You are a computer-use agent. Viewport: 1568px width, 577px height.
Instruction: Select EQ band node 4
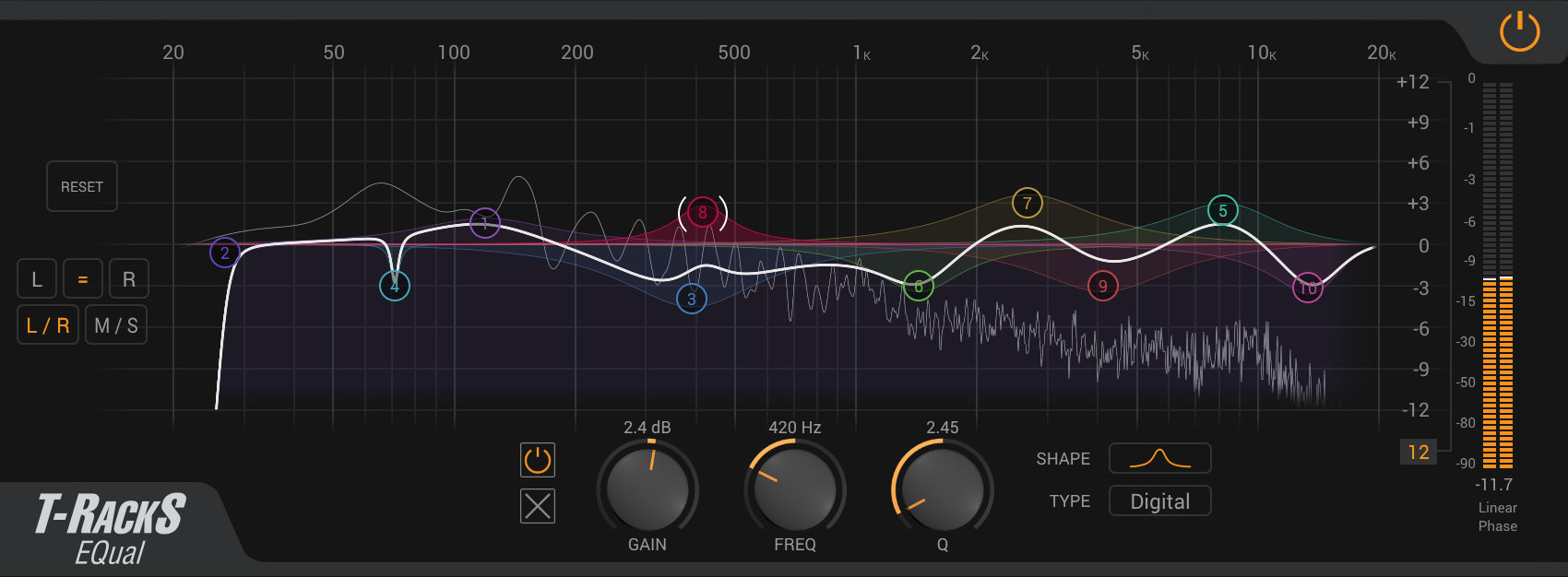pyautogui.click(x=395, y=286)
